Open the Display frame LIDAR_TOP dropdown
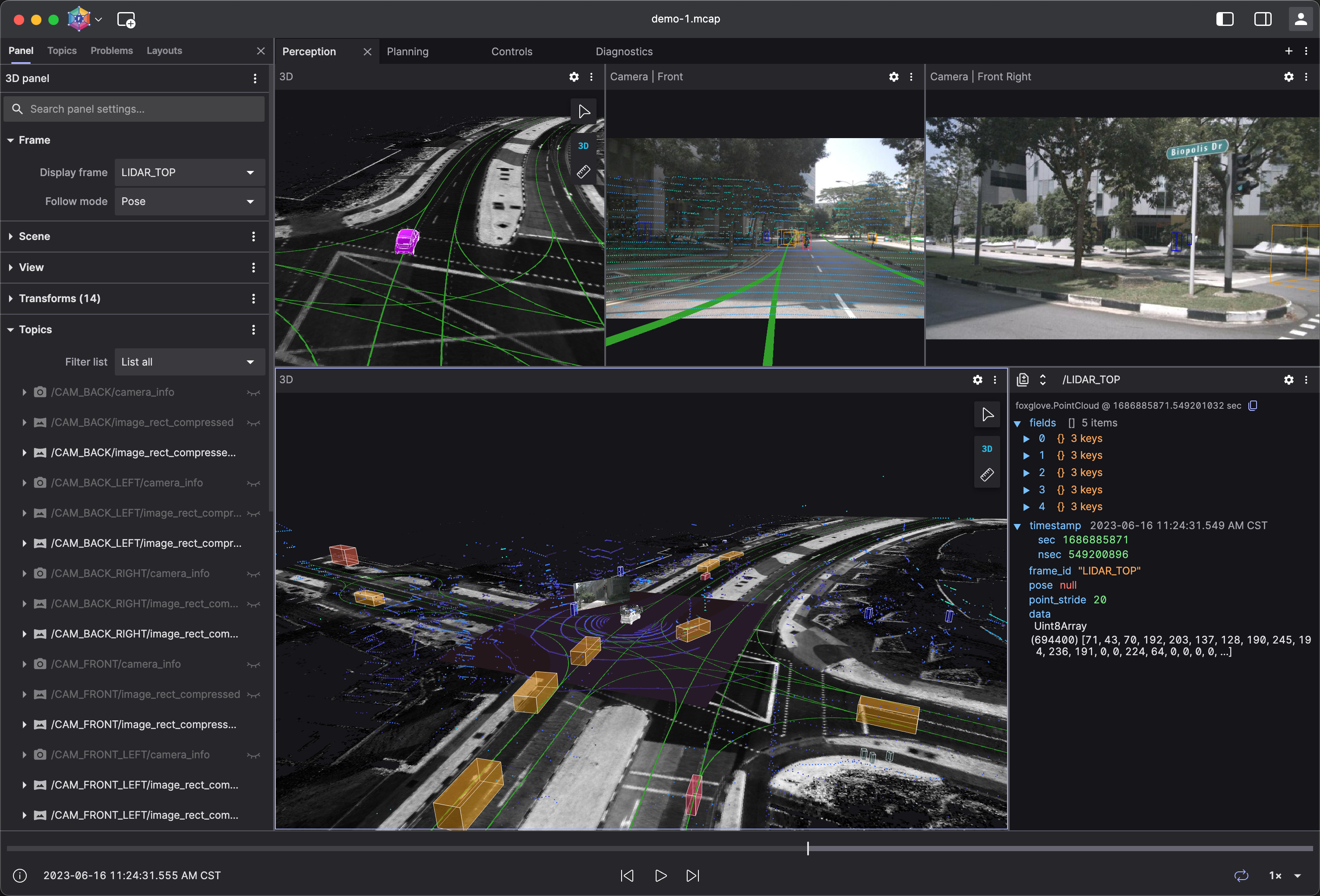The width and height of the screenshot is (1320, 896). [x=189, y=173]
